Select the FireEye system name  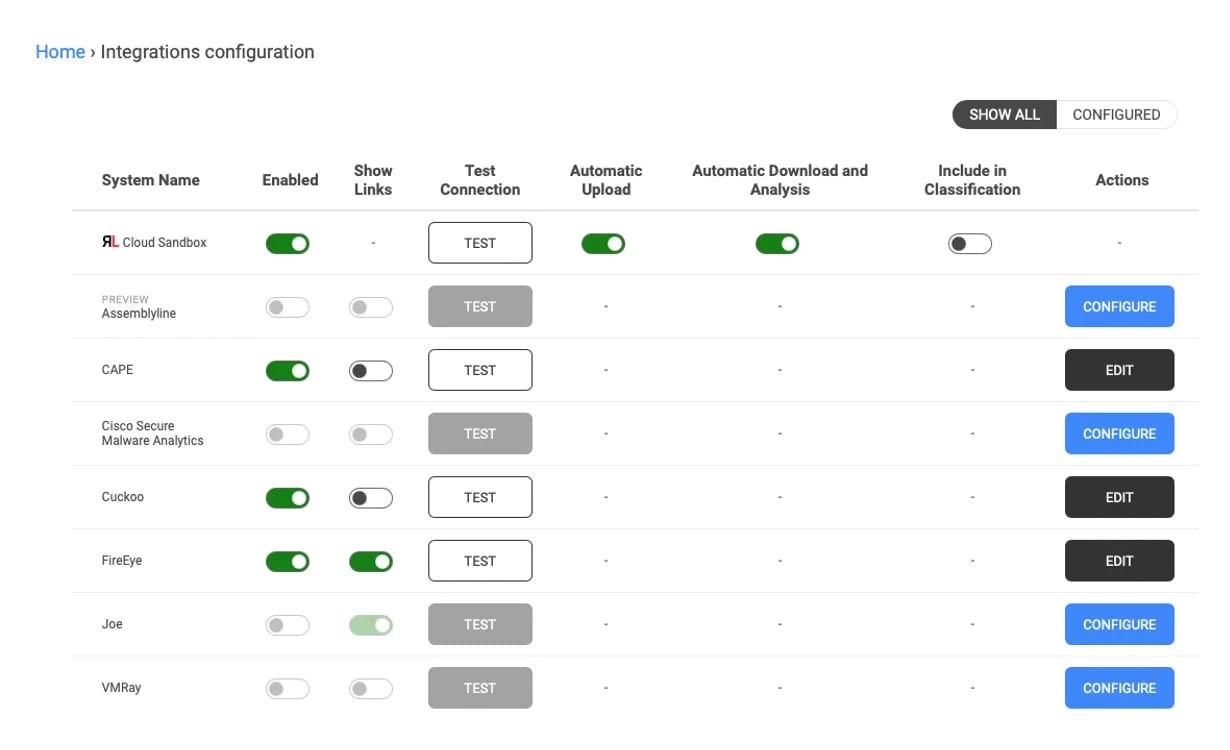122,561
